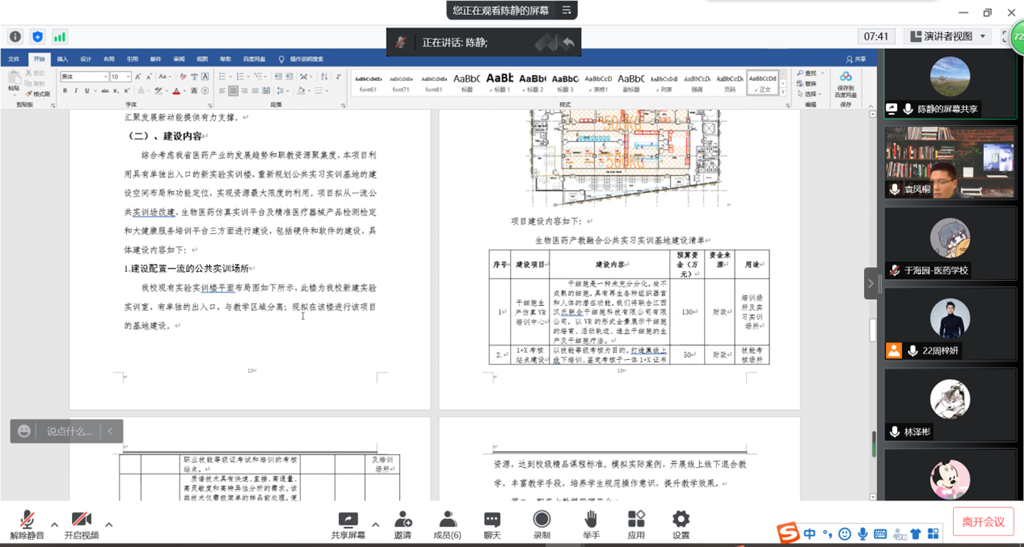Toggle Raise Hand (举手)

(591, 525)
